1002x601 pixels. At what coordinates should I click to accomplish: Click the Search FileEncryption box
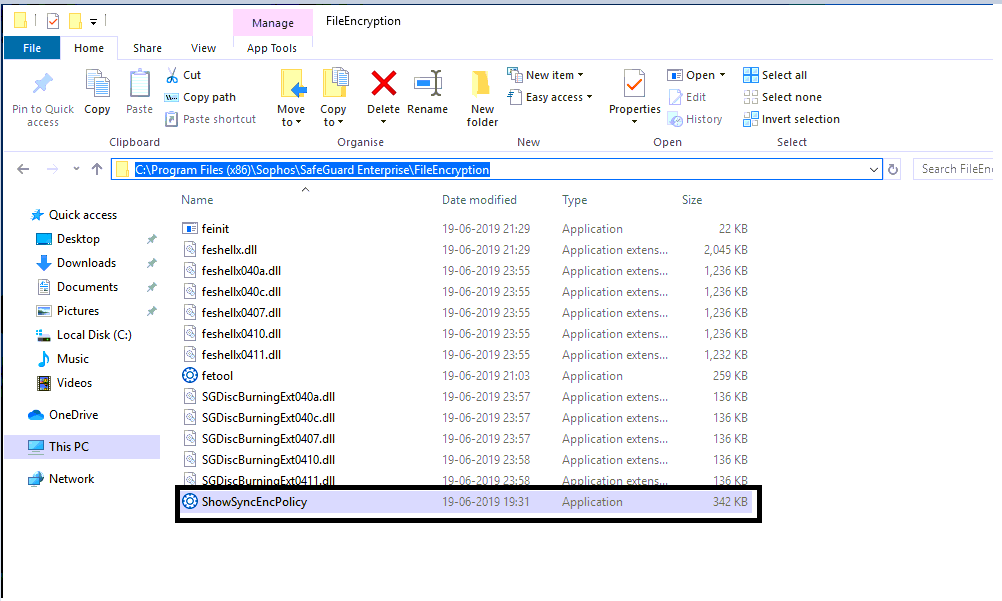(x=955, y=170)
